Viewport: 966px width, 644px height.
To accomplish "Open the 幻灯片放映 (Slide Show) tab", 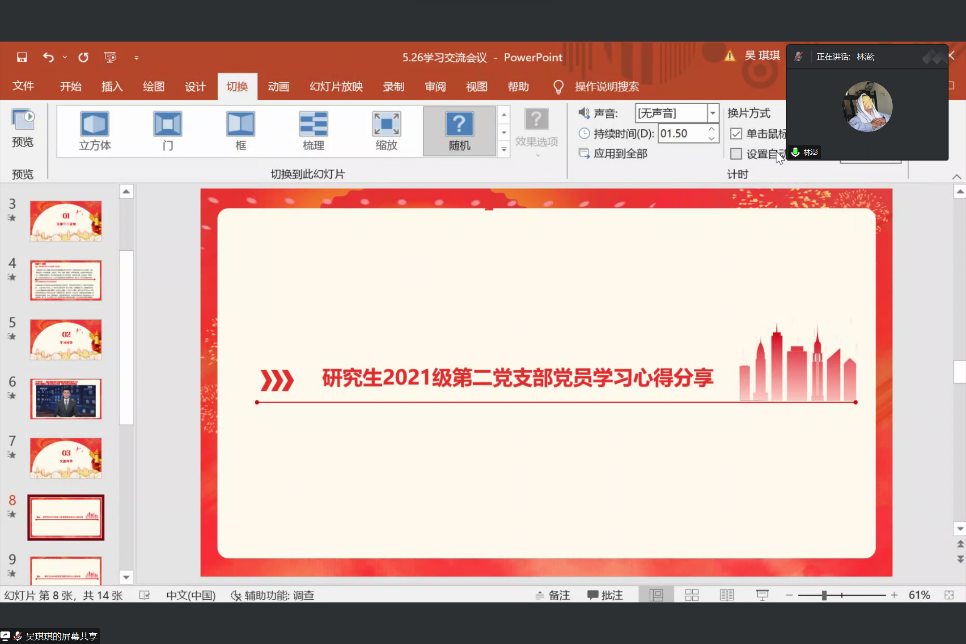I will click(x=336, y=86).
